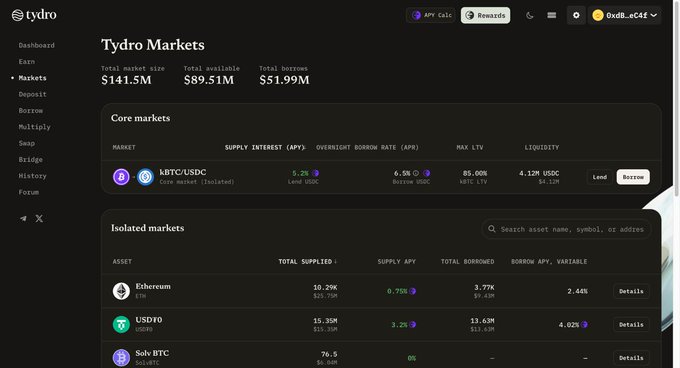Click Liquidity column header
The image size is (680, 368).
click(542, 147)
